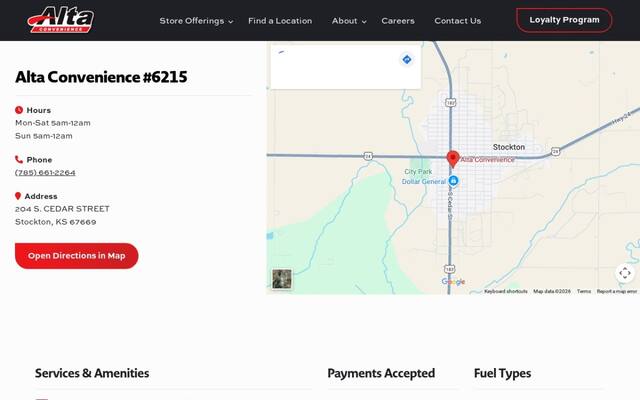
Task: Click the Payments Accepted heading
Action: tap(381, 373)
